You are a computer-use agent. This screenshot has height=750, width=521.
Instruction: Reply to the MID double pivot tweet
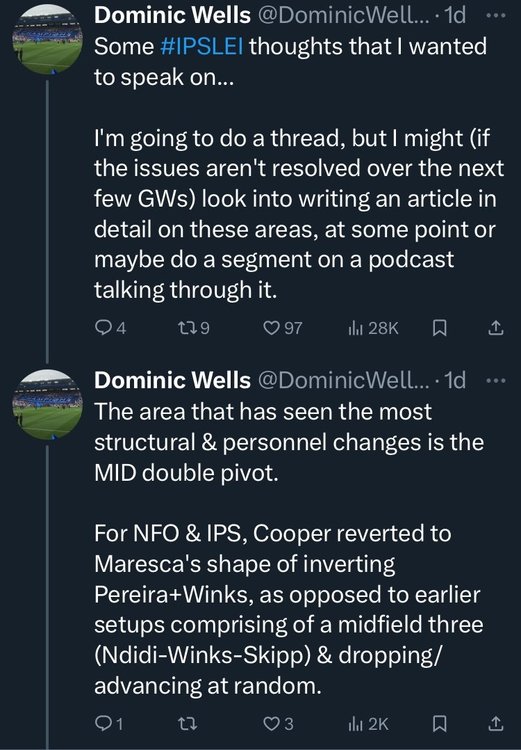[x=110, y=724]
